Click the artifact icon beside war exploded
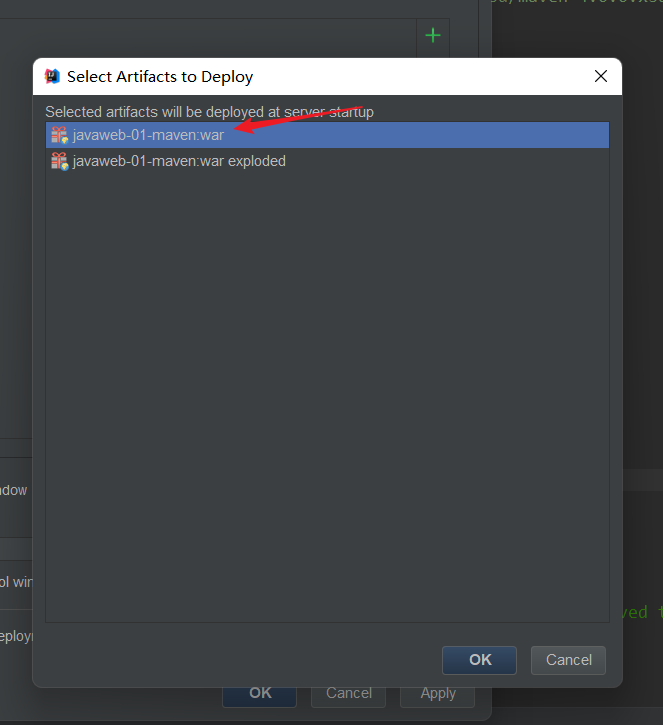This screenshot has width=663, height=725. 59,161
